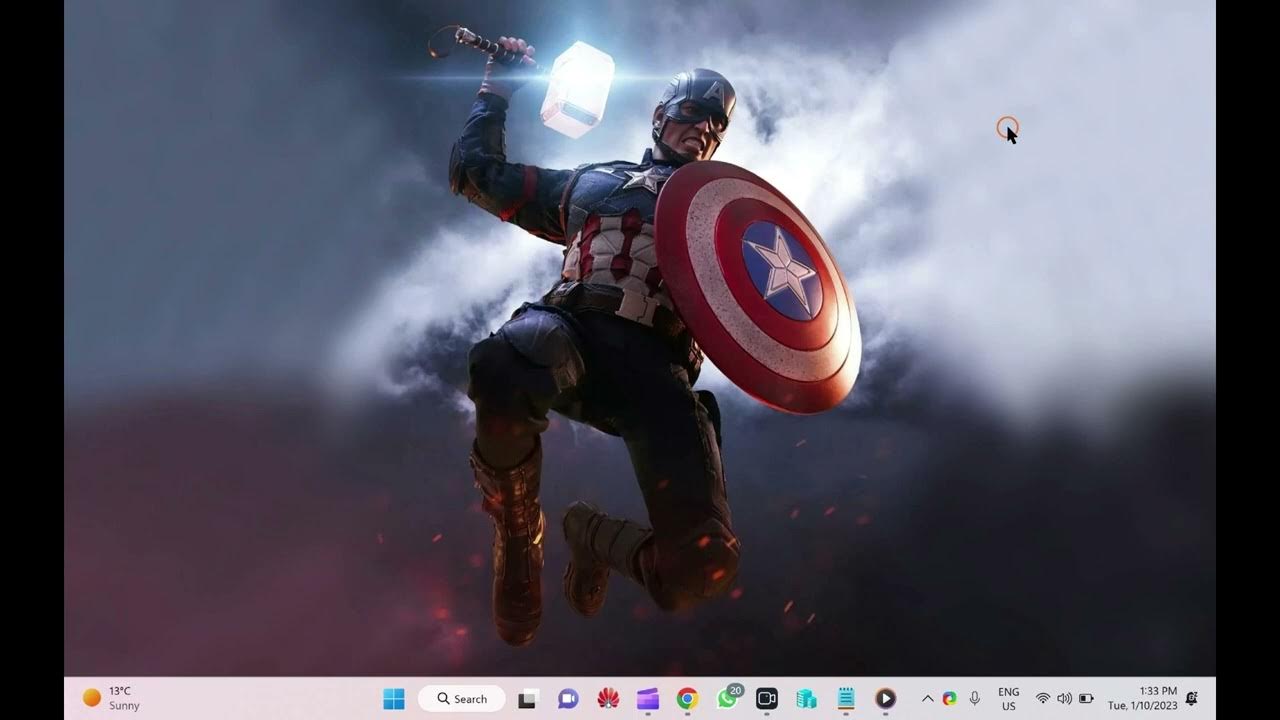Open the Notepad taskbar icon
The width and height of the screenshot is (1280, 720).
tap(846, 699)
